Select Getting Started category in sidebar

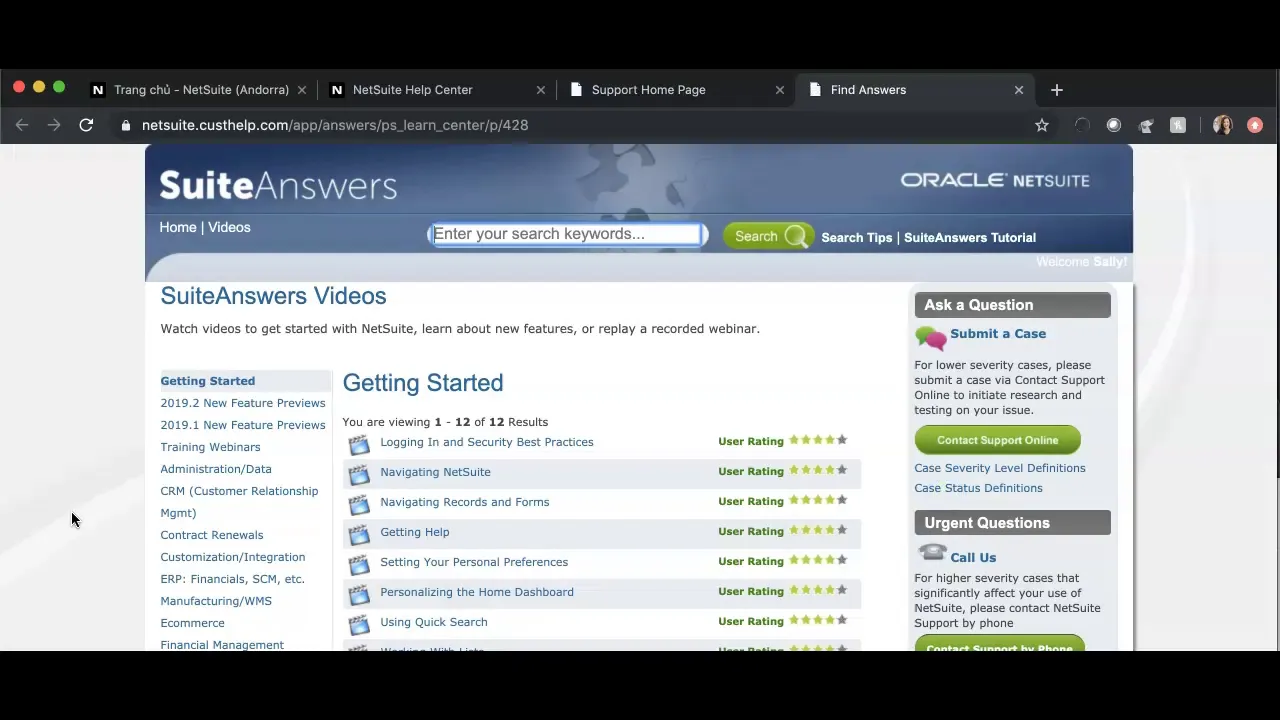pos(207,381)
